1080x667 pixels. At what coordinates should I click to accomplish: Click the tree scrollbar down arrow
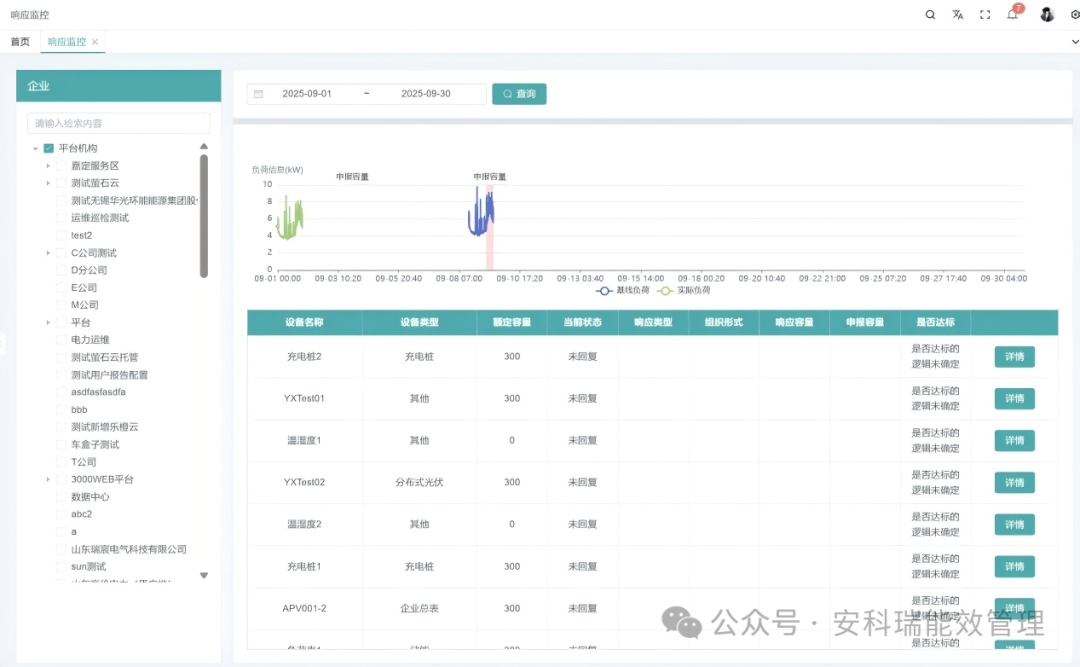[204, 575]
